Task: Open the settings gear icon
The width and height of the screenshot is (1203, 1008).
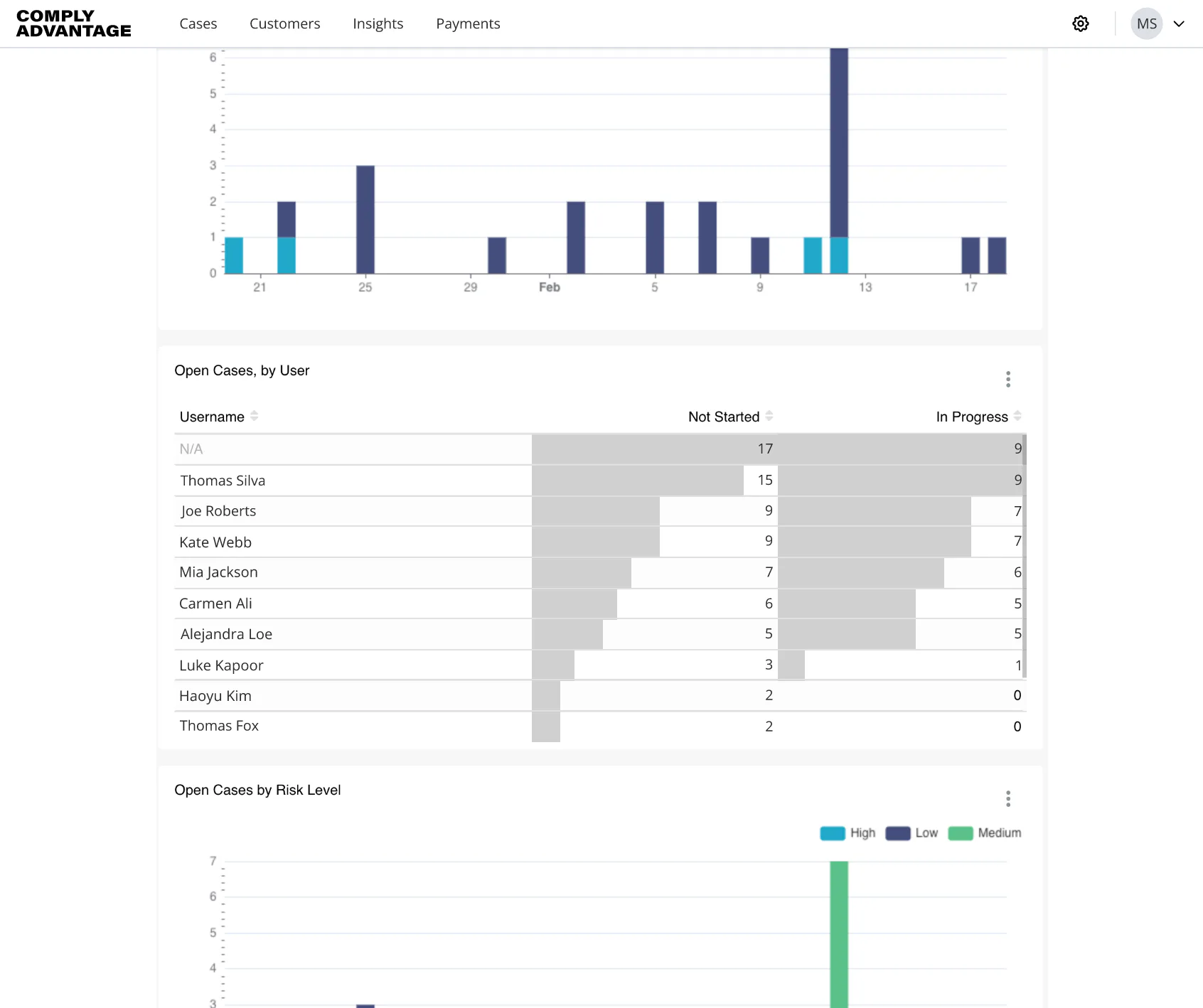Action: pos(1080,23)
